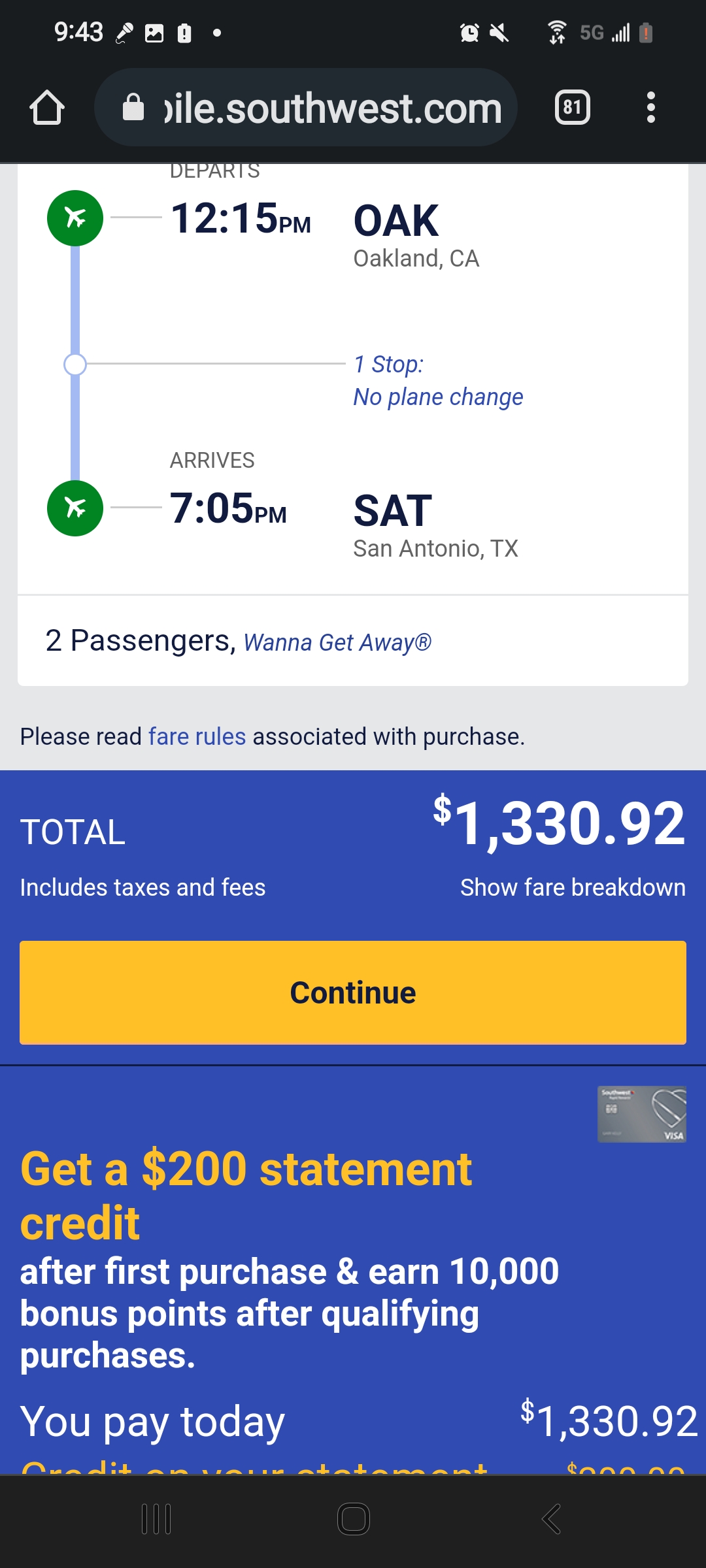Screen dimensions: 706x1568
Task: Tap the Southwest Visa card image
Action: [x=641, y=1114]
